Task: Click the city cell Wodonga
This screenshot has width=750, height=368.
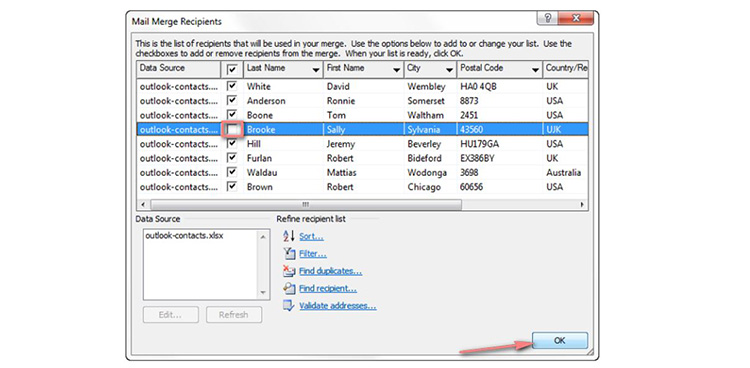Action: click(x=430, y=173)
